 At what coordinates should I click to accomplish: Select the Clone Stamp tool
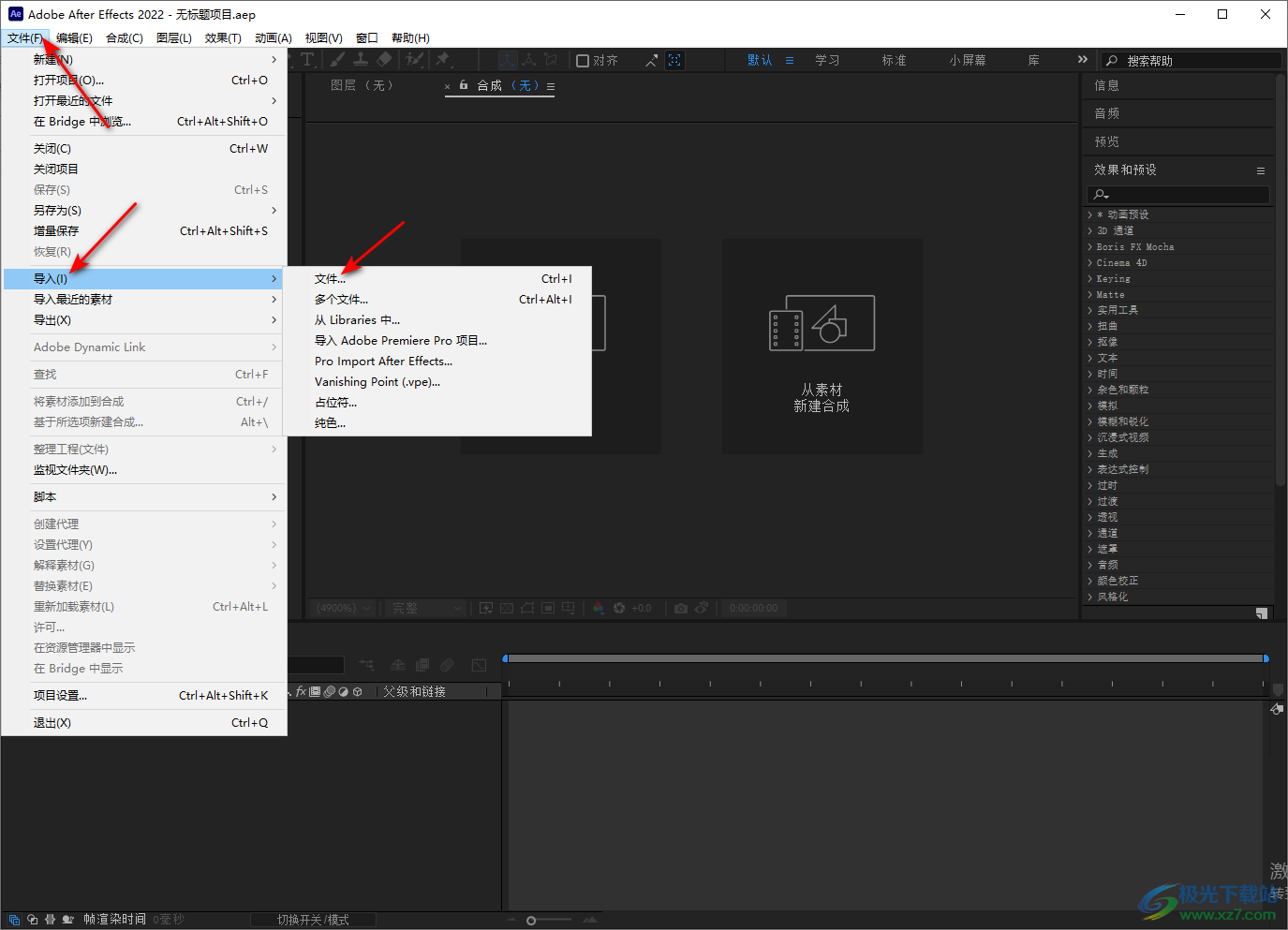[361, 59]
